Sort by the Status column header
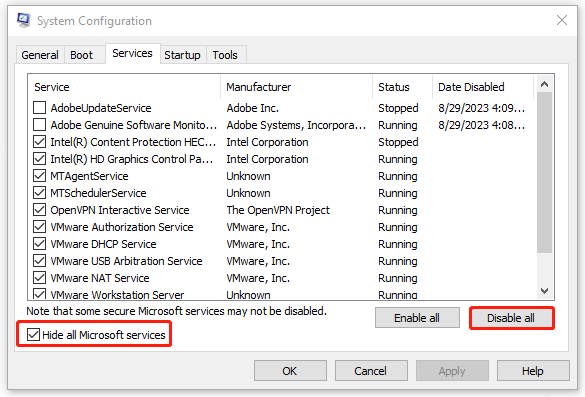 403,87
